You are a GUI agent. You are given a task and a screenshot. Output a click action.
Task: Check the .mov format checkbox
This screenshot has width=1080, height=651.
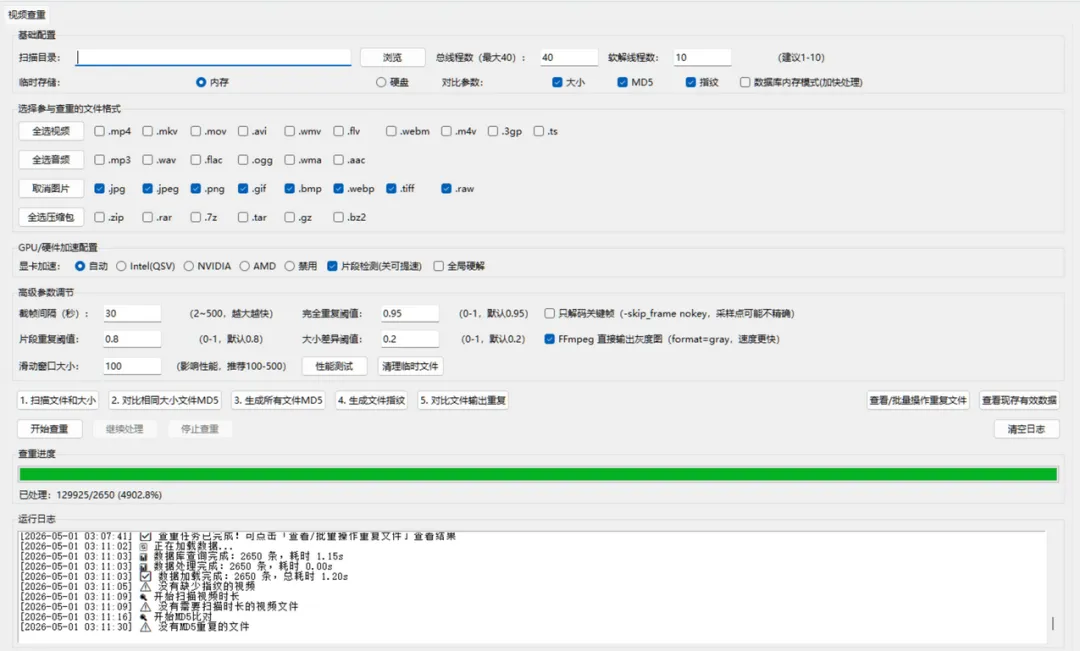pyautogui.click(x=196, y=131)
